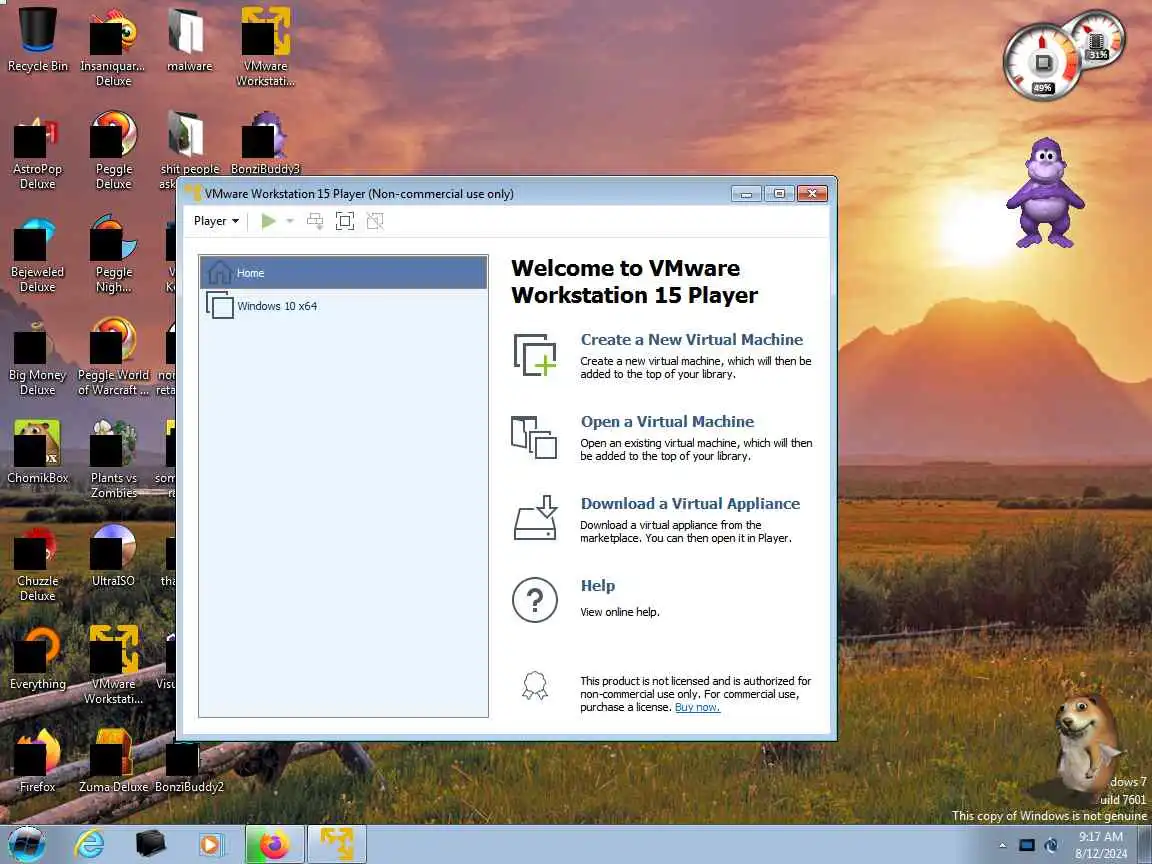Click Send Ctrl+Alt+Del toolbar icon
Image resolution: width=1152 pixels, height=864 pixels.
click(x=315, y=221)
